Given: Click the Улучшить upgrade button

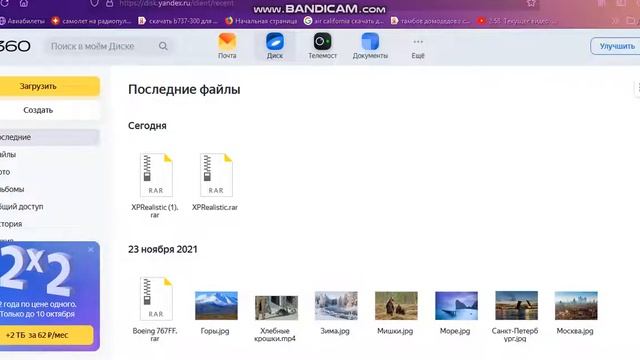Looking at the screenshot, I should point(616,46).
